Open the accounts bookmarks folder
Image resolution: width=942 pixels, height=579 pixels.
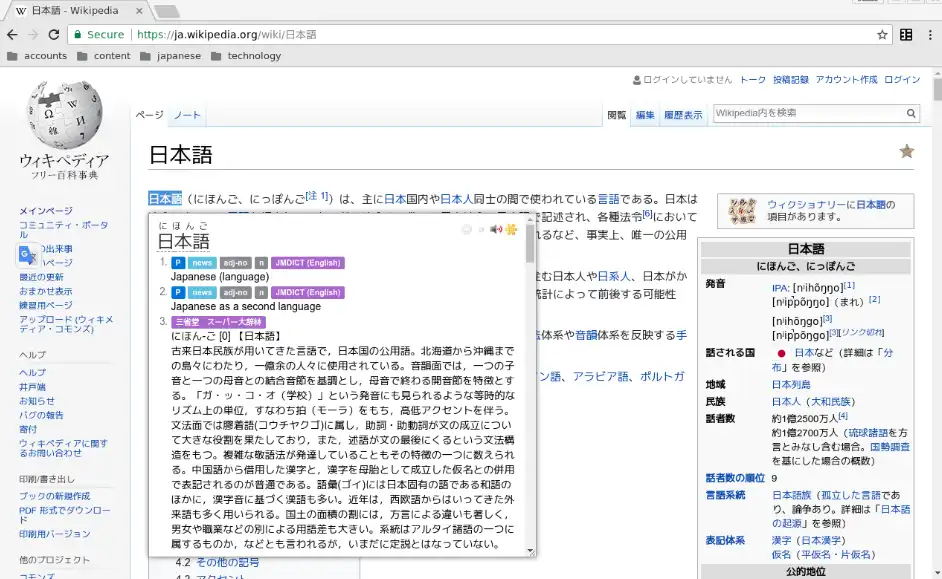[x=37, y=56]
